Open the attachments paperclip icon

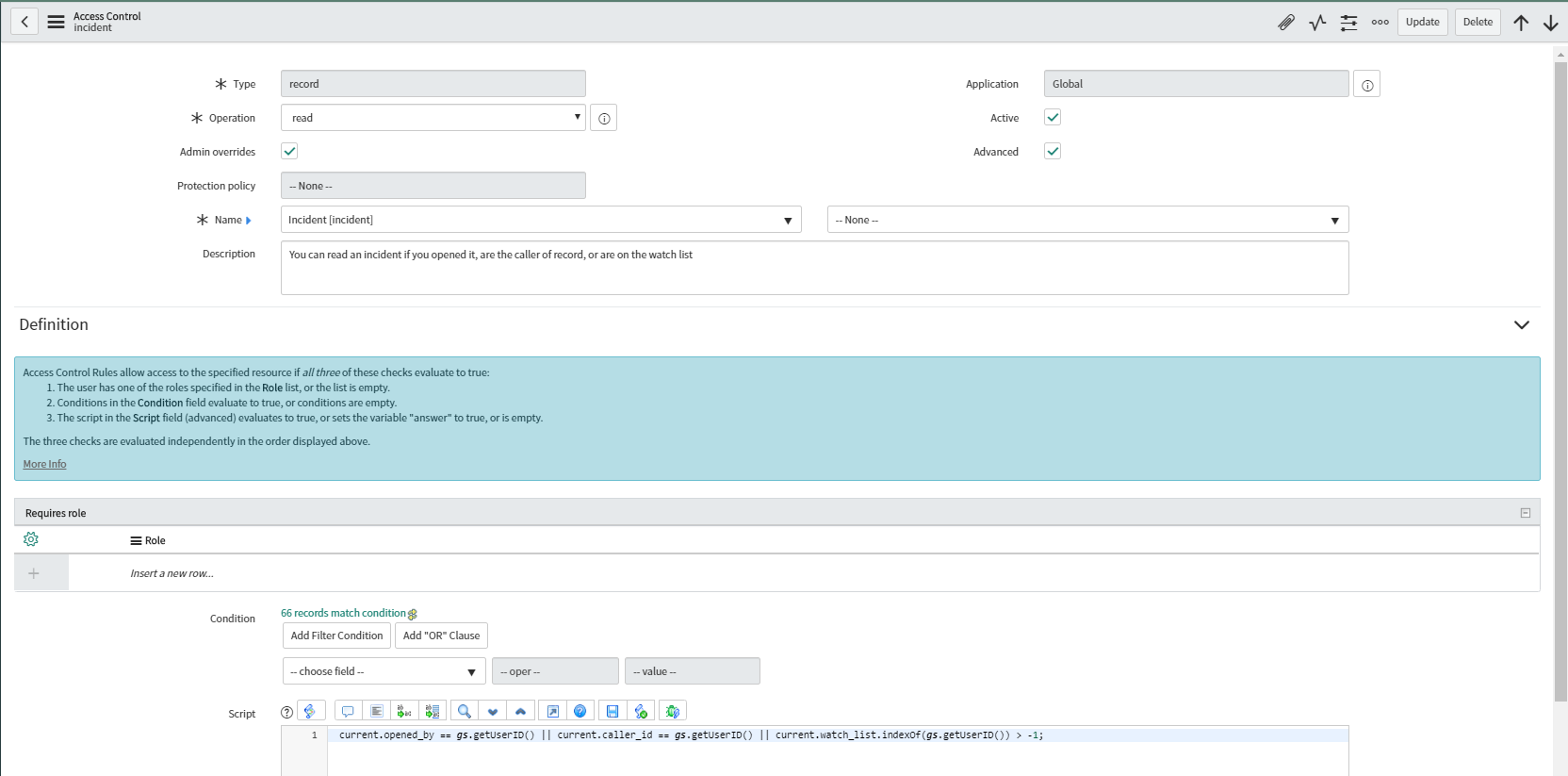point(1286,22)
